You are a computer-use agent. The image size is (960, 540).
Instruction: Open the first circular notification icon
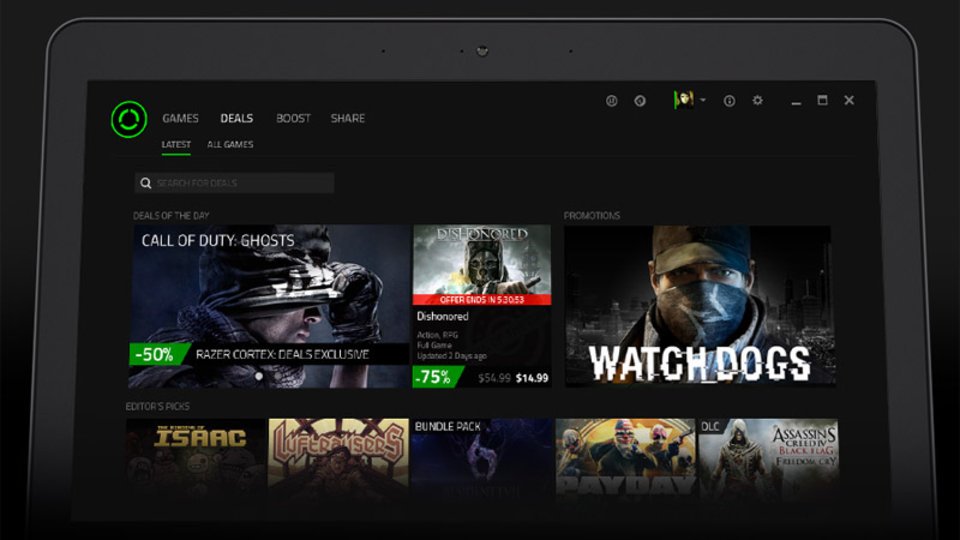(x=612, y=101)
